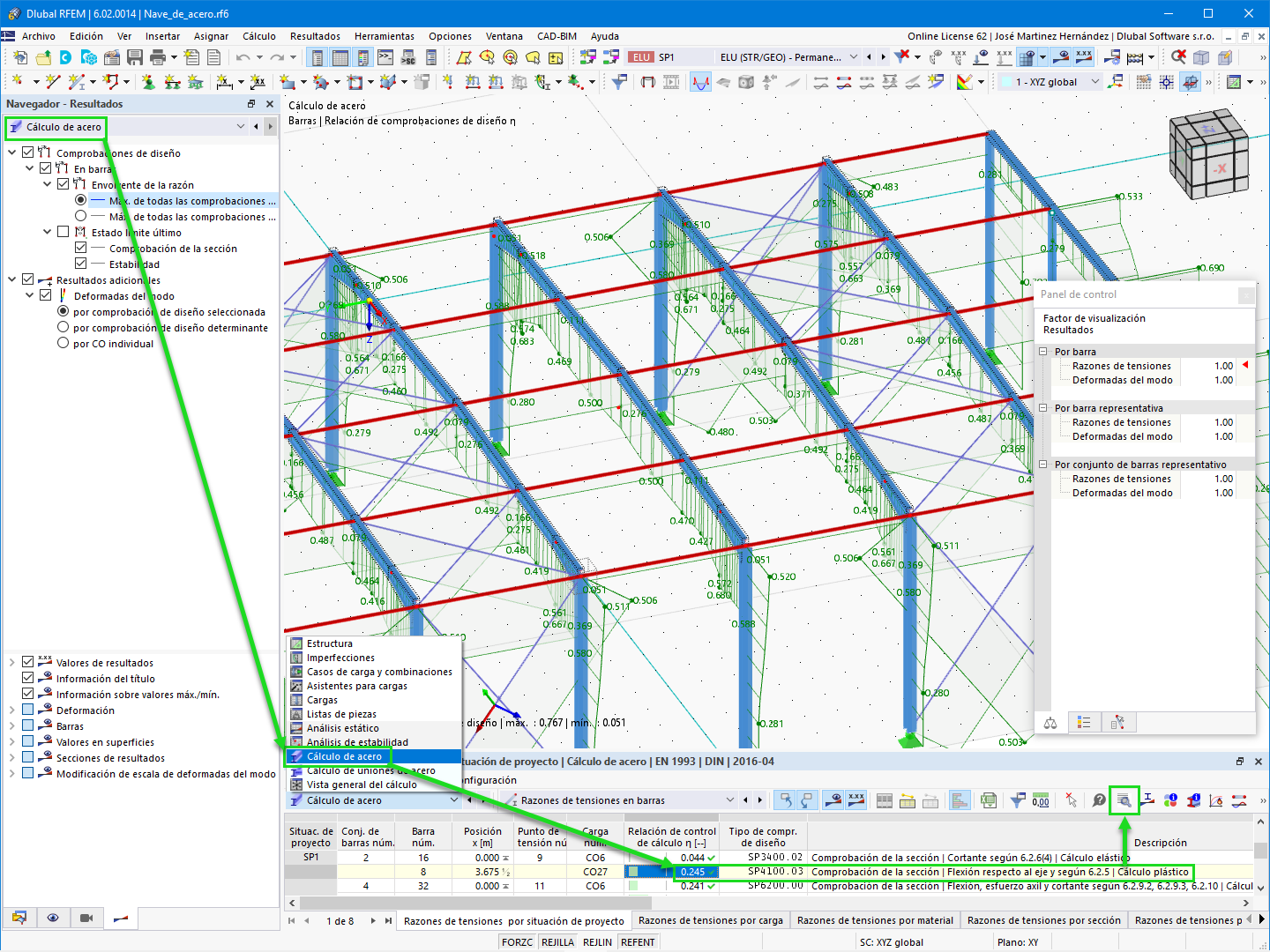This screenshot has height=952, width=1270.
Task: Click the nodal support tool icon
Action: pyautogui.click(x=148, y=82)
